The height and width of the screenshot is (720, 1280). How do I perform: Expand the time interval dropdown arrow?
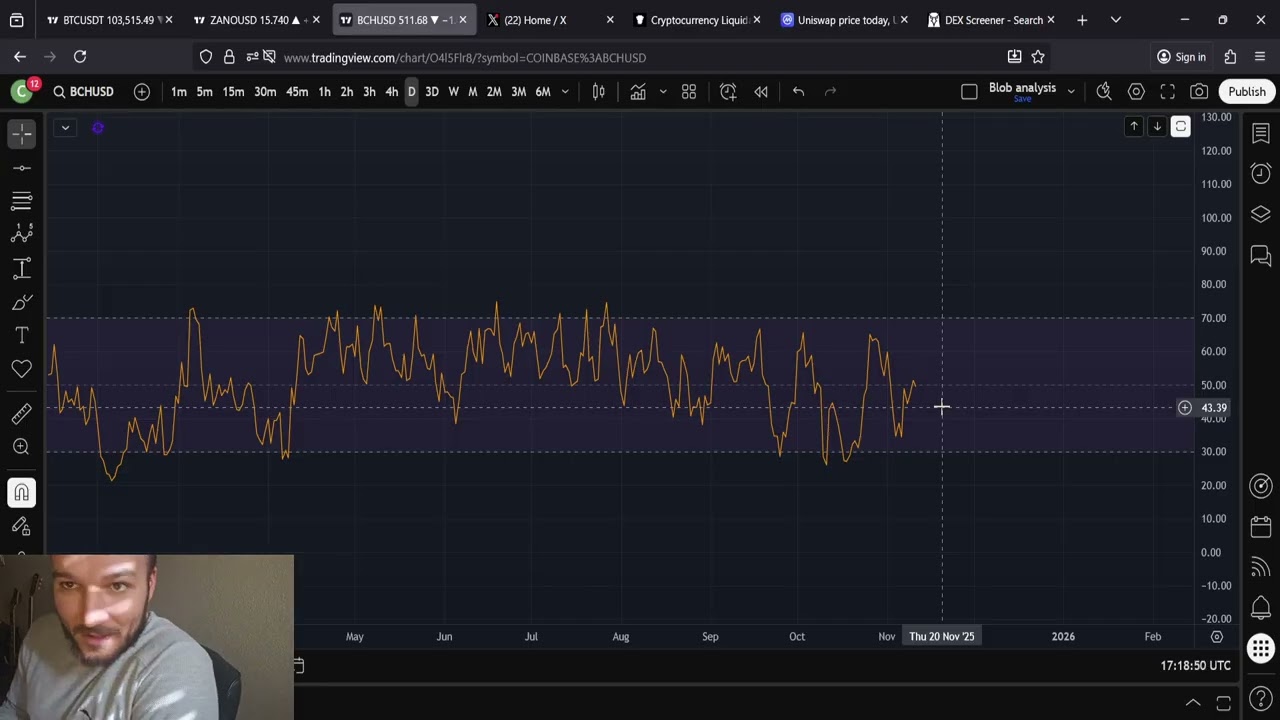click(565, 92)
